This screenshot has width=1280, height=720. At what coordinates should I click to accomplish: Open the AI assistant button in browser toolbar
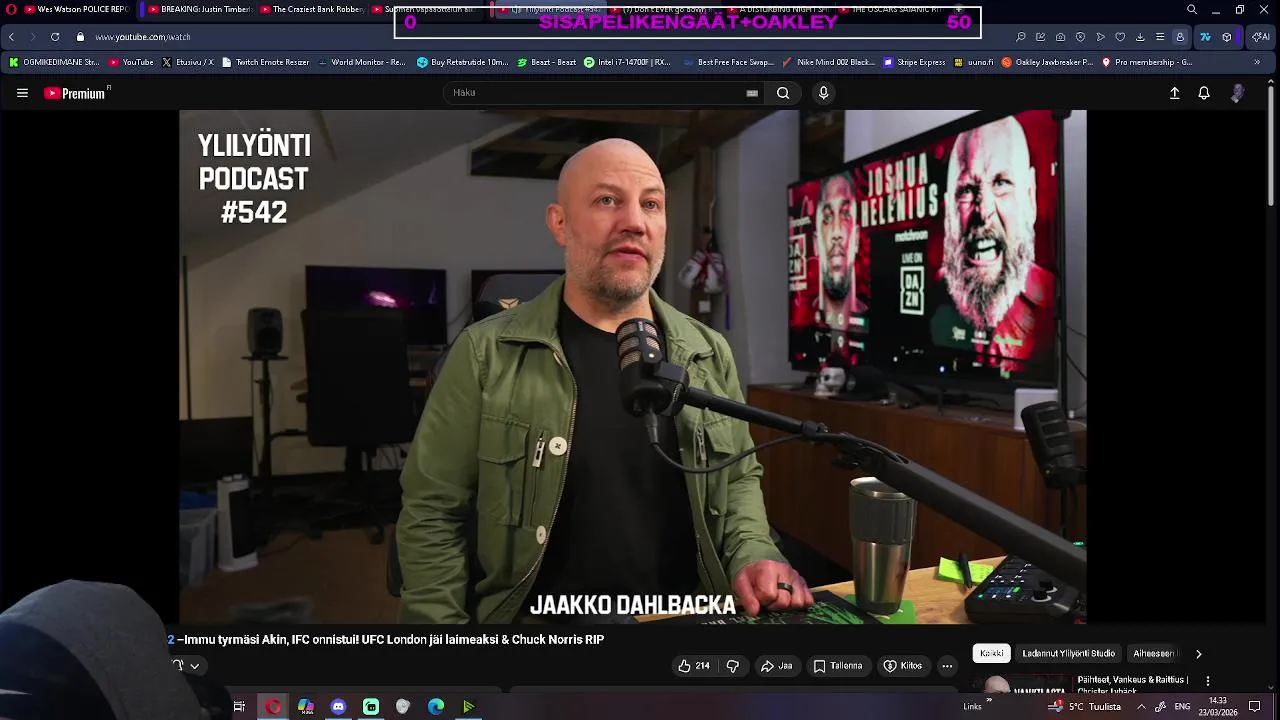(x=1261, y=37)
